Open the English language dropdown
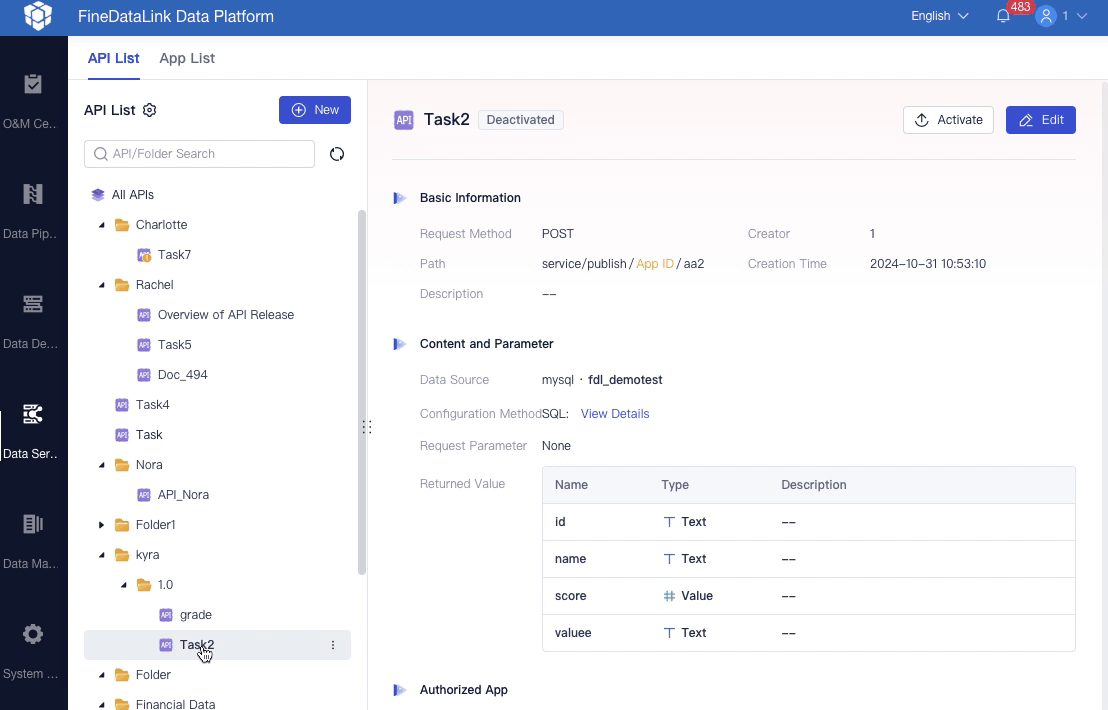 coord(939,16)
